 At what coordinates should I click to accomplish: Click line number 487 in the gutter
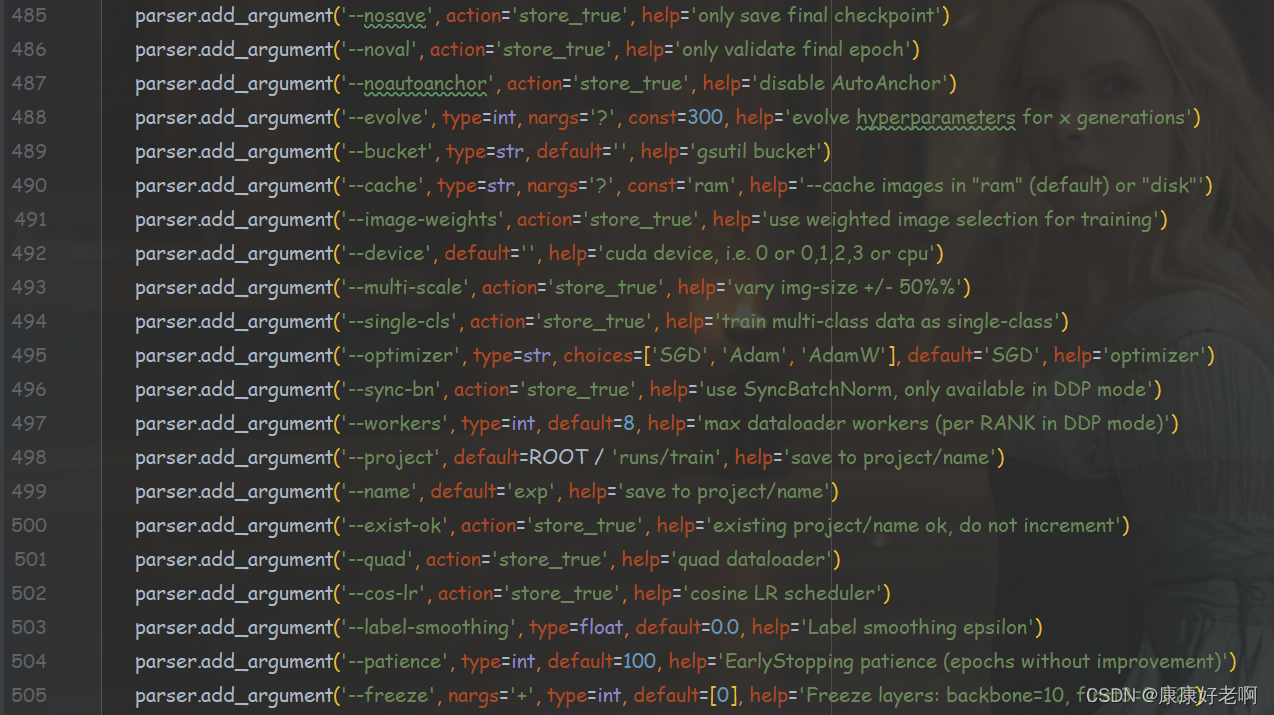(29, 83)
